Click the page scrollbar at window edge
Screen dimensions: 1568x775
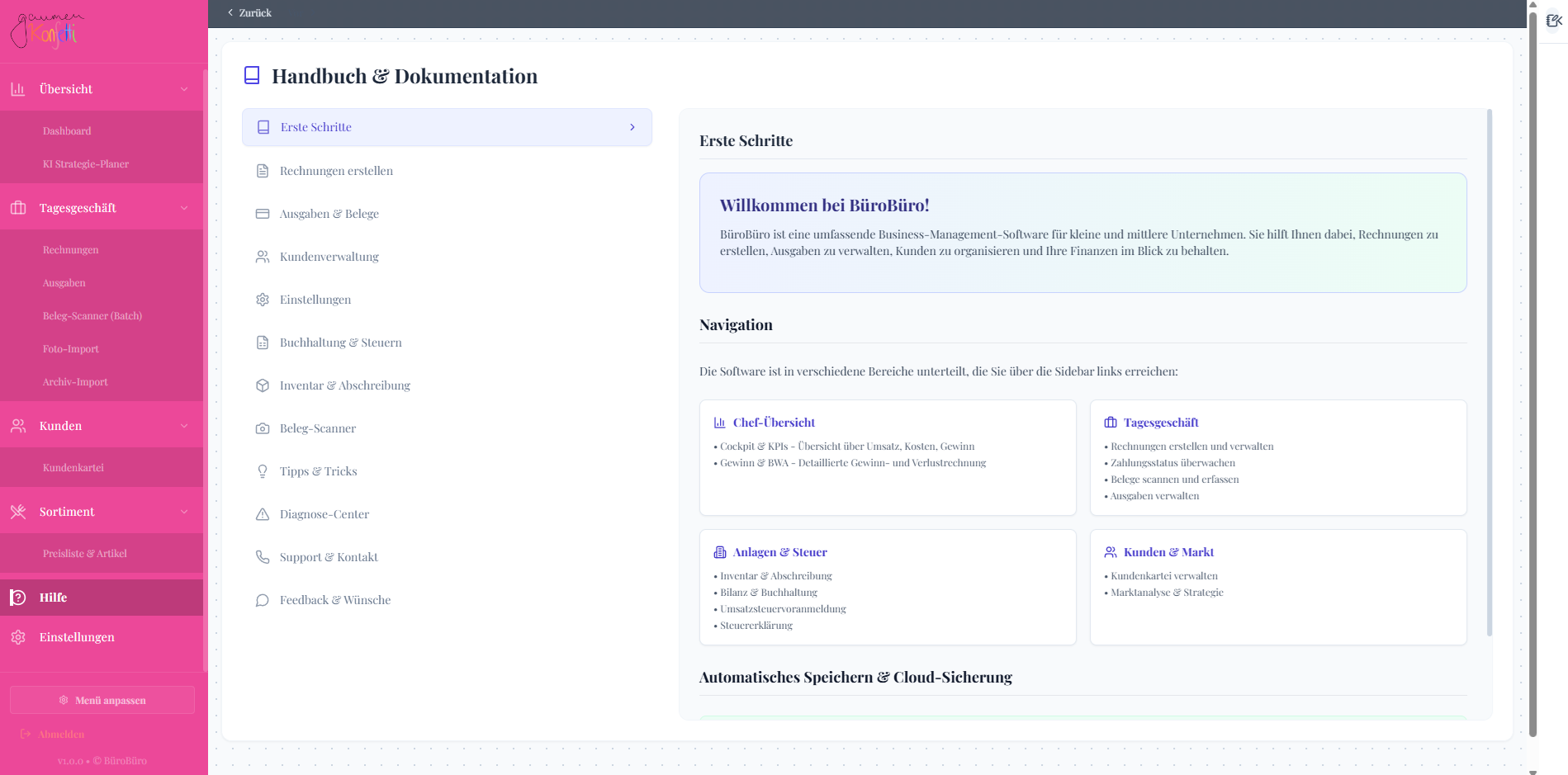(x=1533, y=373)
